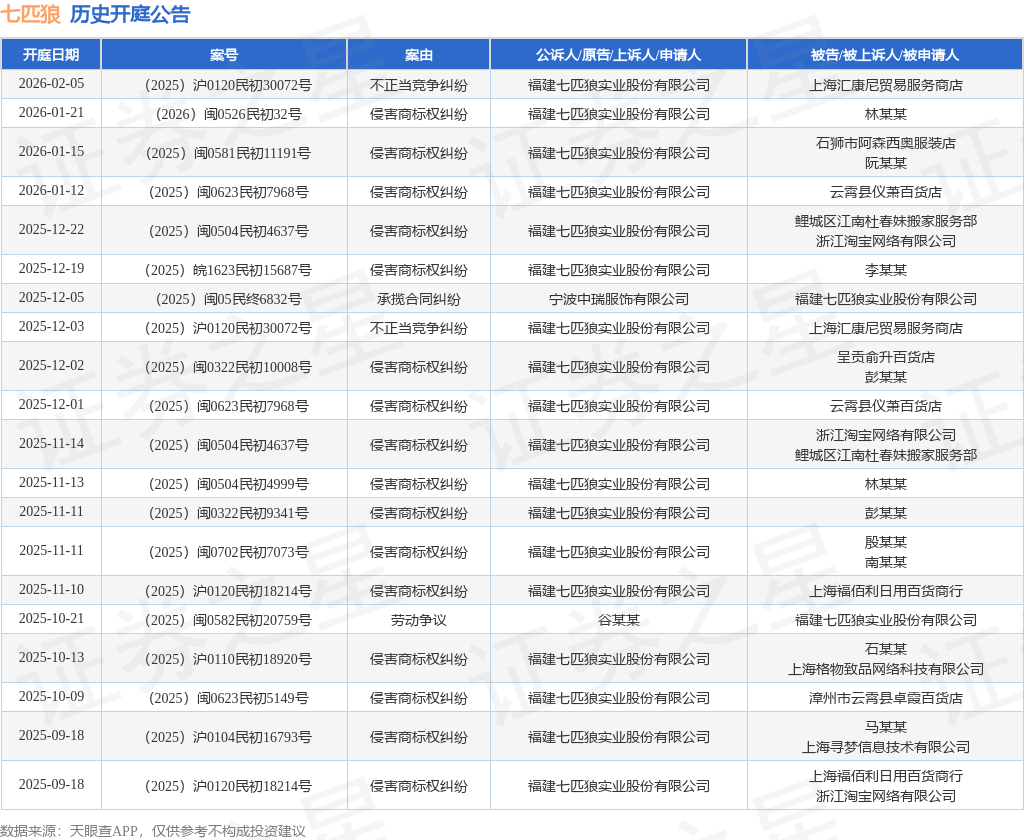This screenshot has width=1024, height=840.
Task: Click 劳动争议 cause cell
Action: 419,621
